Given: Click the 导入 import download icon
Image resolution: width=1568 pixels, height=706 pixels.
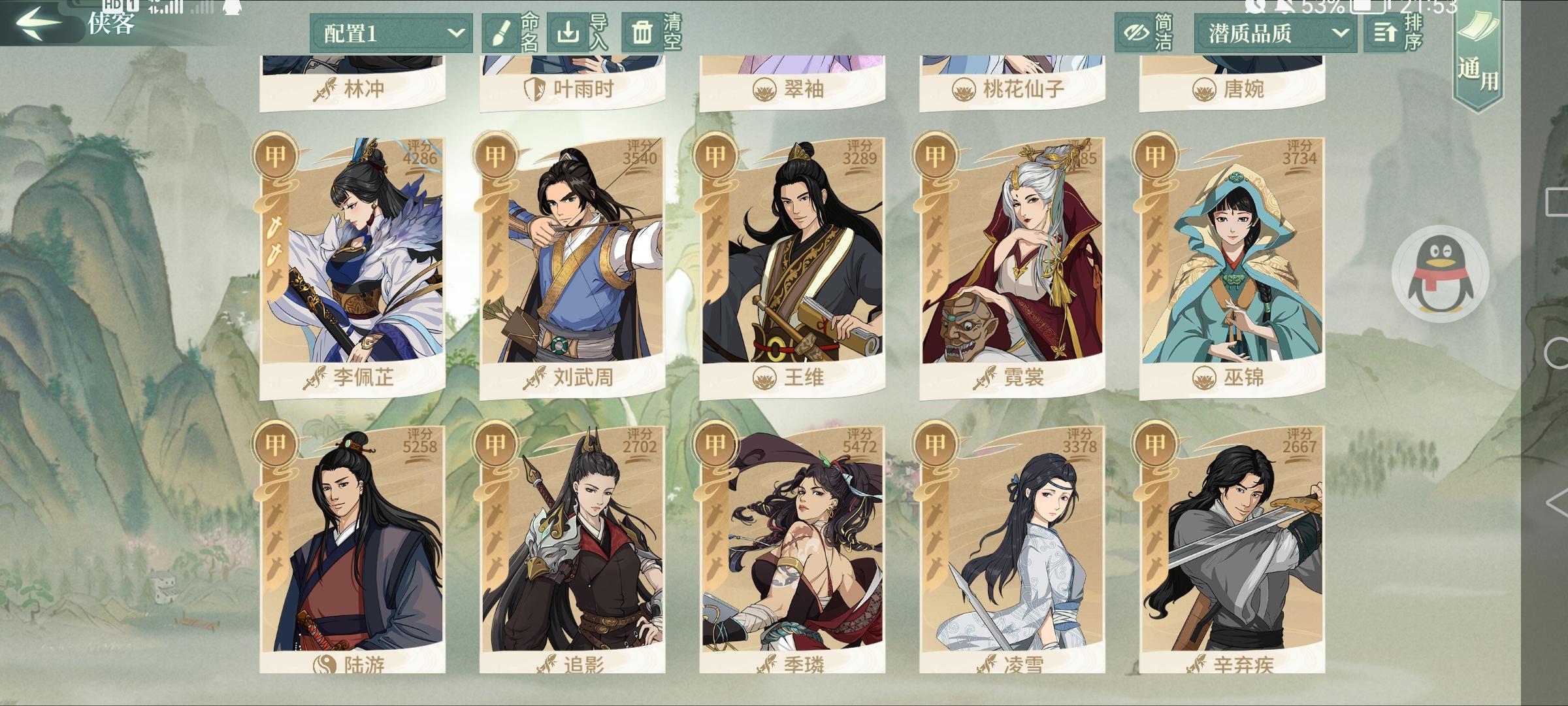Looking at the screenshot, I should pyautogui.click(x=566, y=33).
